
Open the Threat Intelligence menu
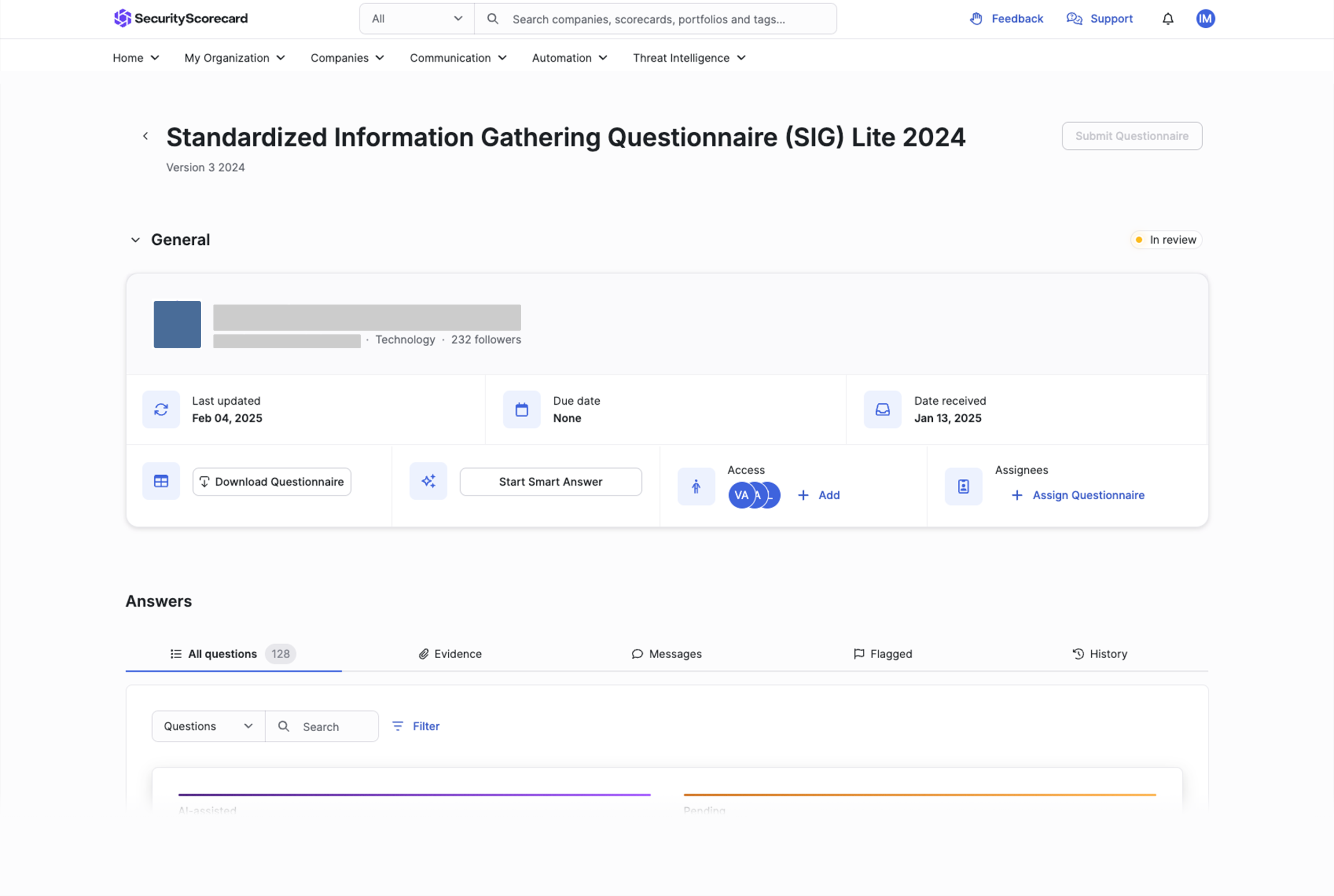(689, 58)
